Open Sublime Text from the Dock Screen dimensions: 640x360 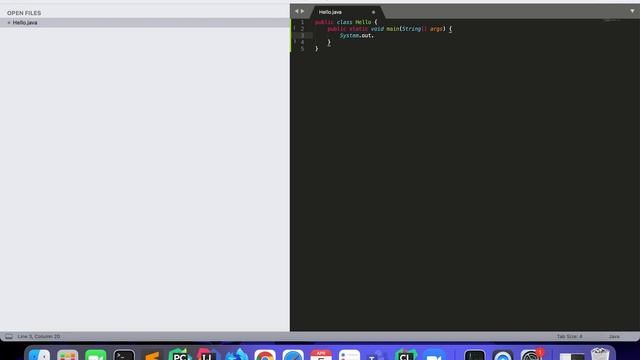pos(152,355)
